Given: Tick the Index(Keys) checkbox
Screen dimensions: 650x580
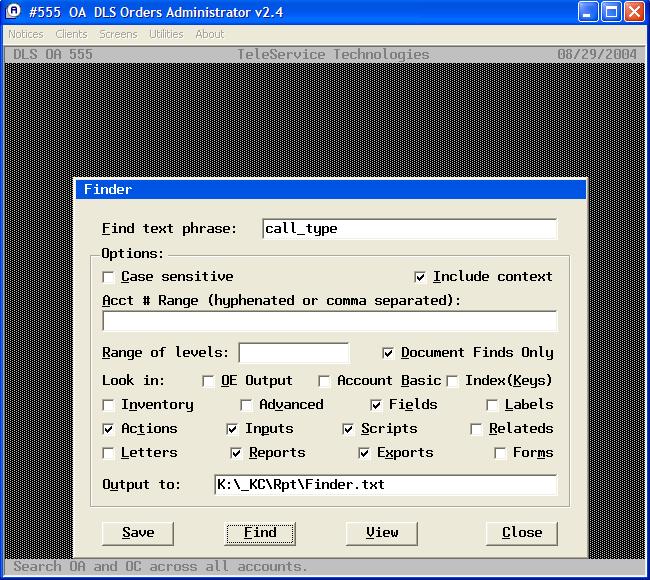Looking at the screenshot, I should point(452,381).
